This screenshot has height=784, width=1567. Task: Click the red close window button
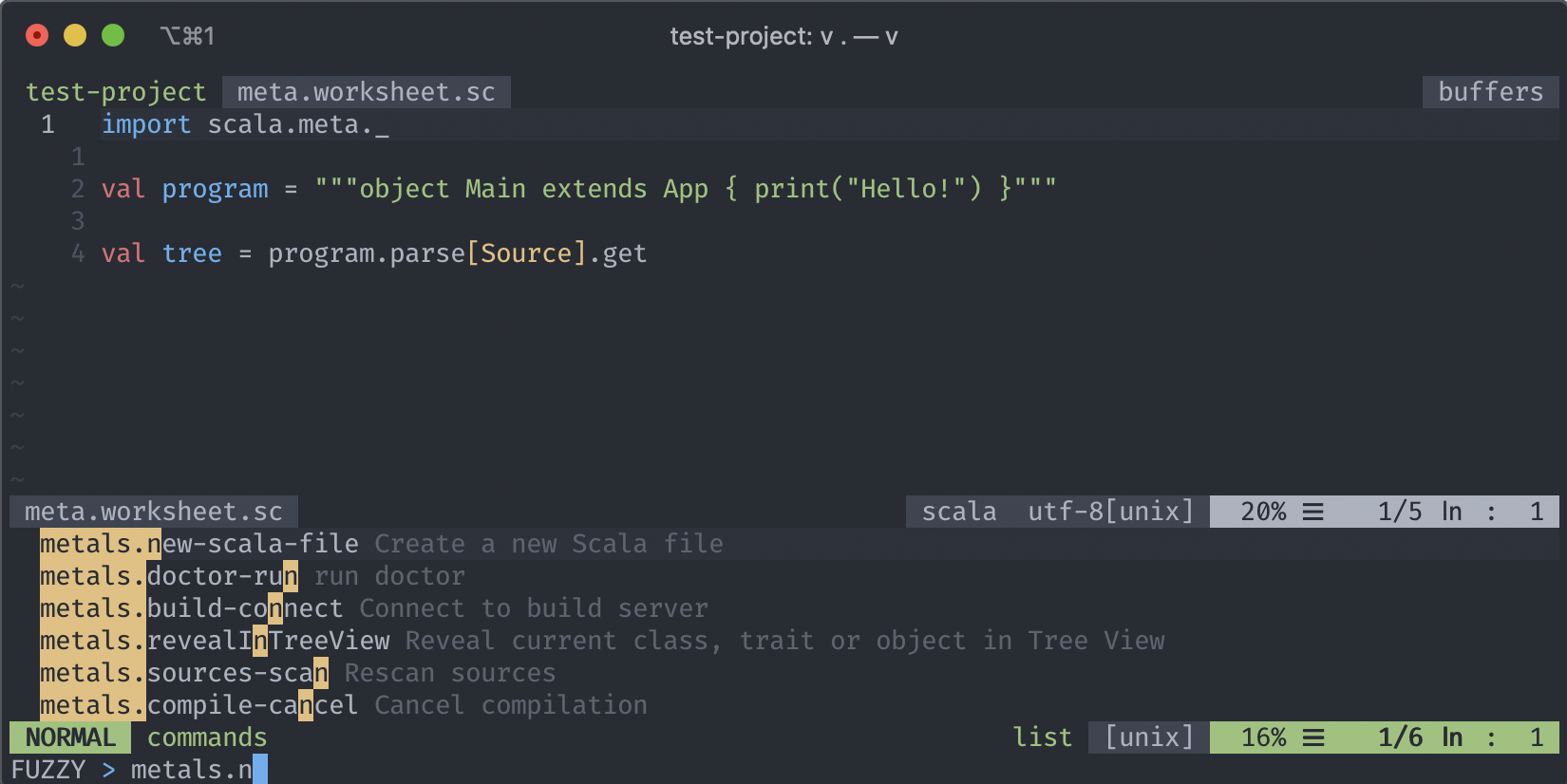pos(37,36)
